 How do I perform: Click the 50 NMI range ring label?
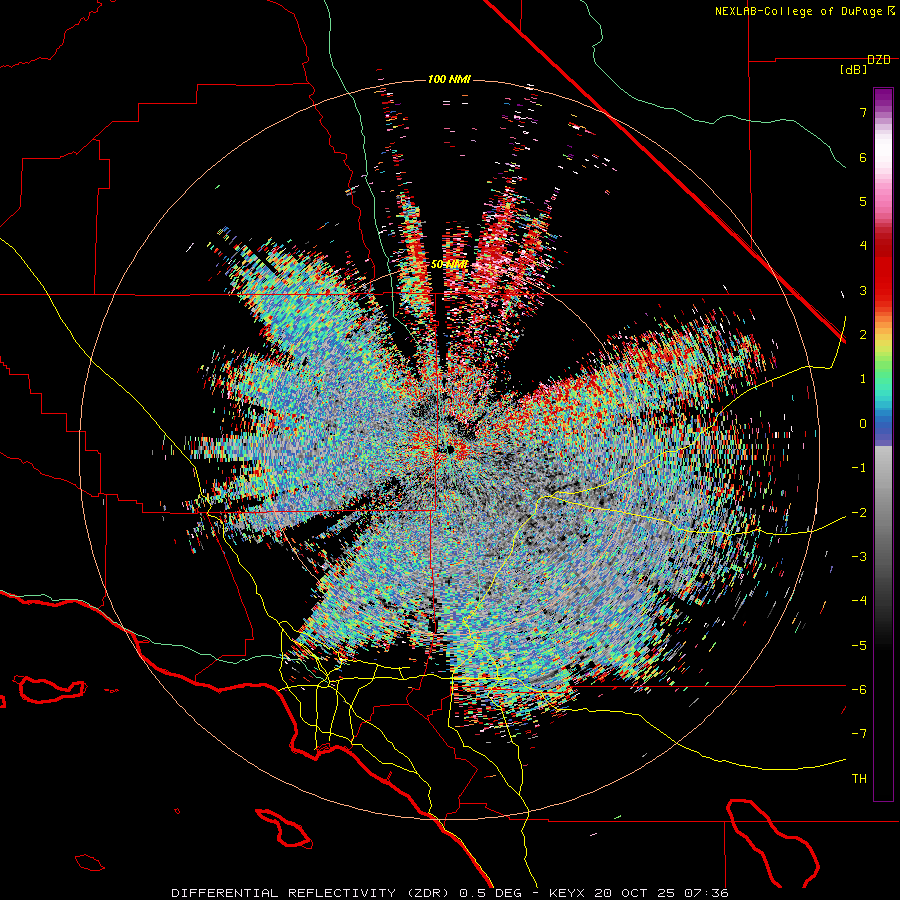click(x=449, y=265)
